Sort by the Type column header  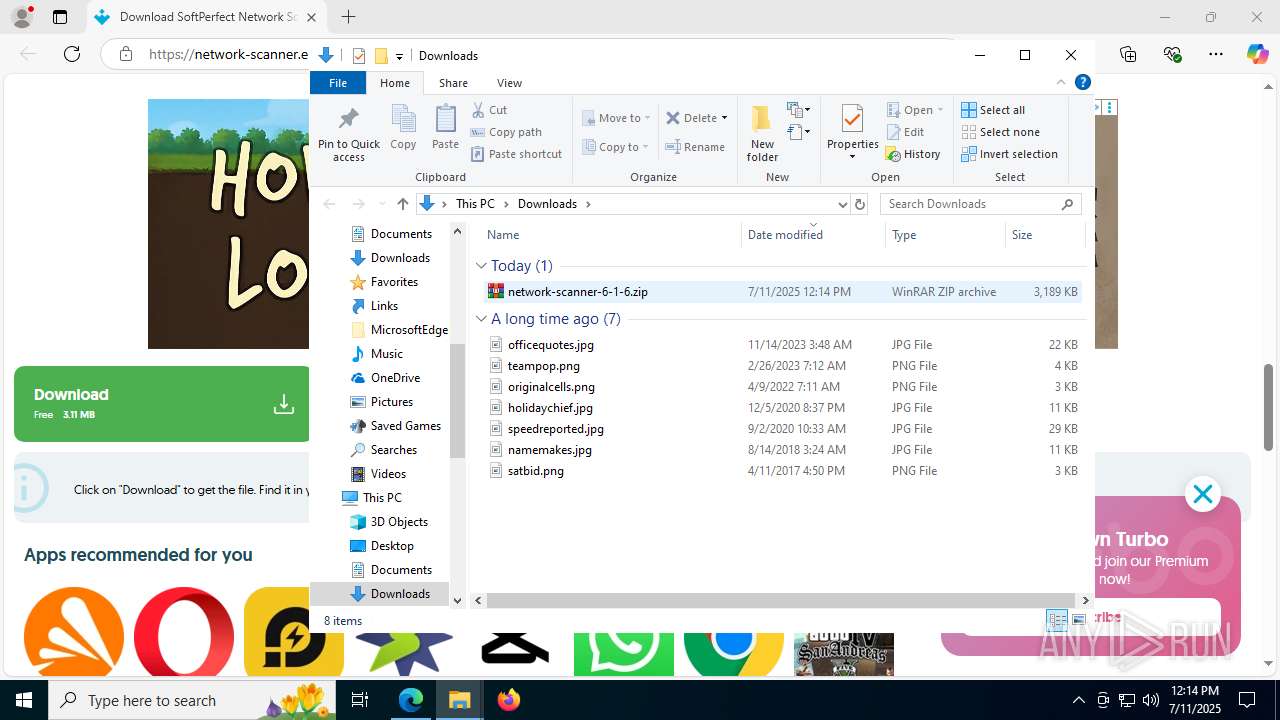(945, 235)
